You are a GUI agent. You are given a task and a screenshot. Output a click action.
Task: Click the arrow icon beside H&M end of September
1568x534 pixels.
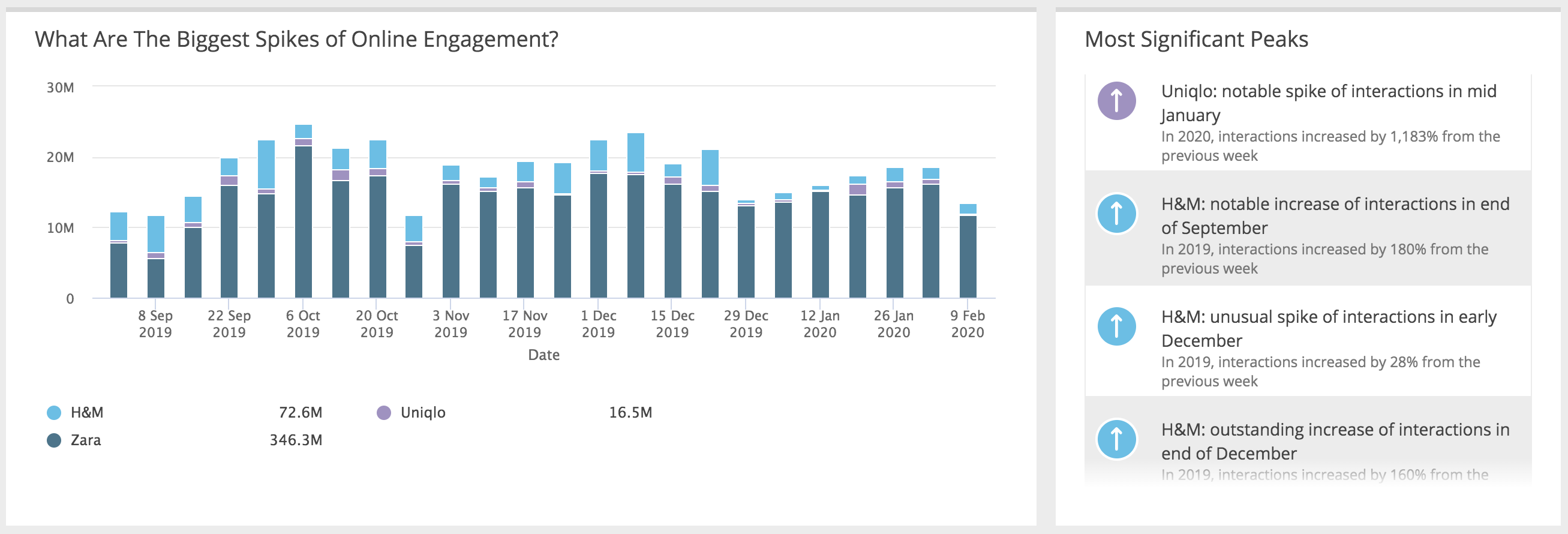(1116, 214)
